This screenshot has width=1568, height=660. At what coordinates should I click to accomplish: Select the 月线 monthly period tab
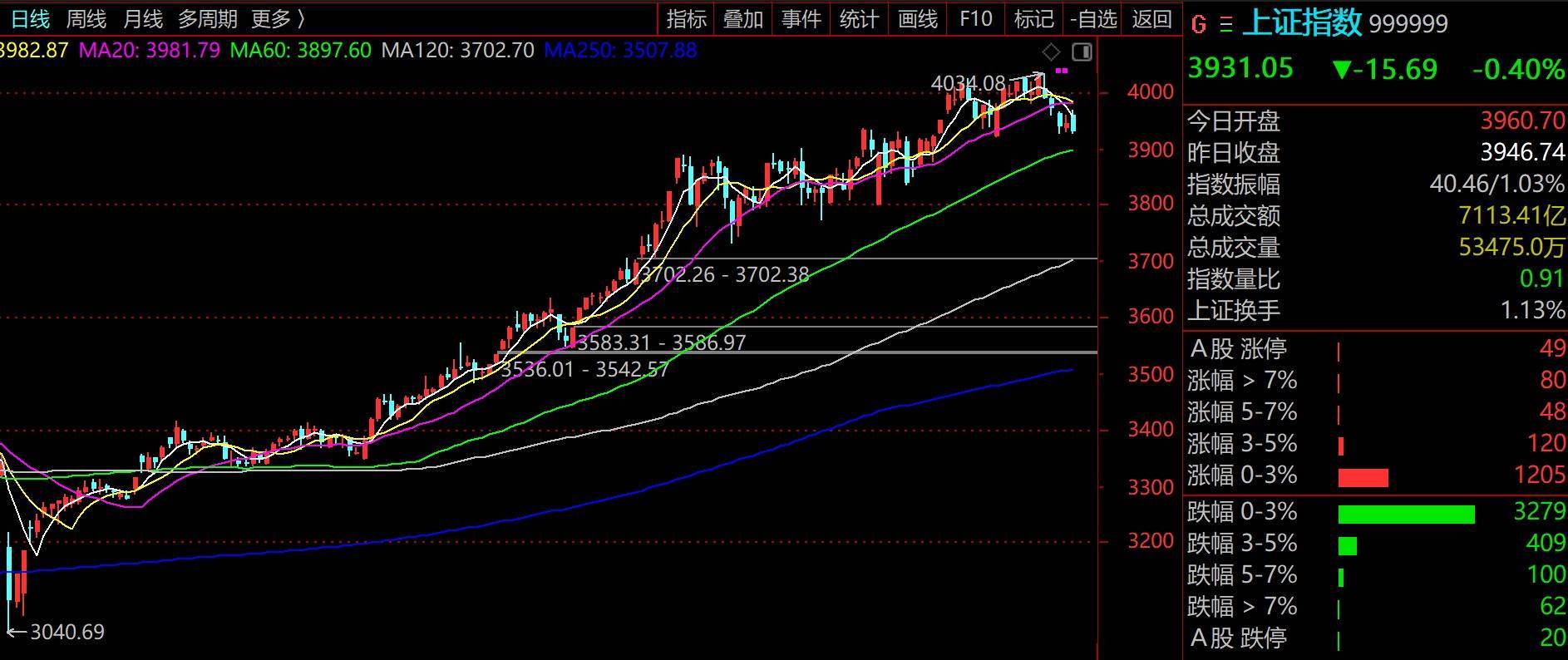(142, 18)
